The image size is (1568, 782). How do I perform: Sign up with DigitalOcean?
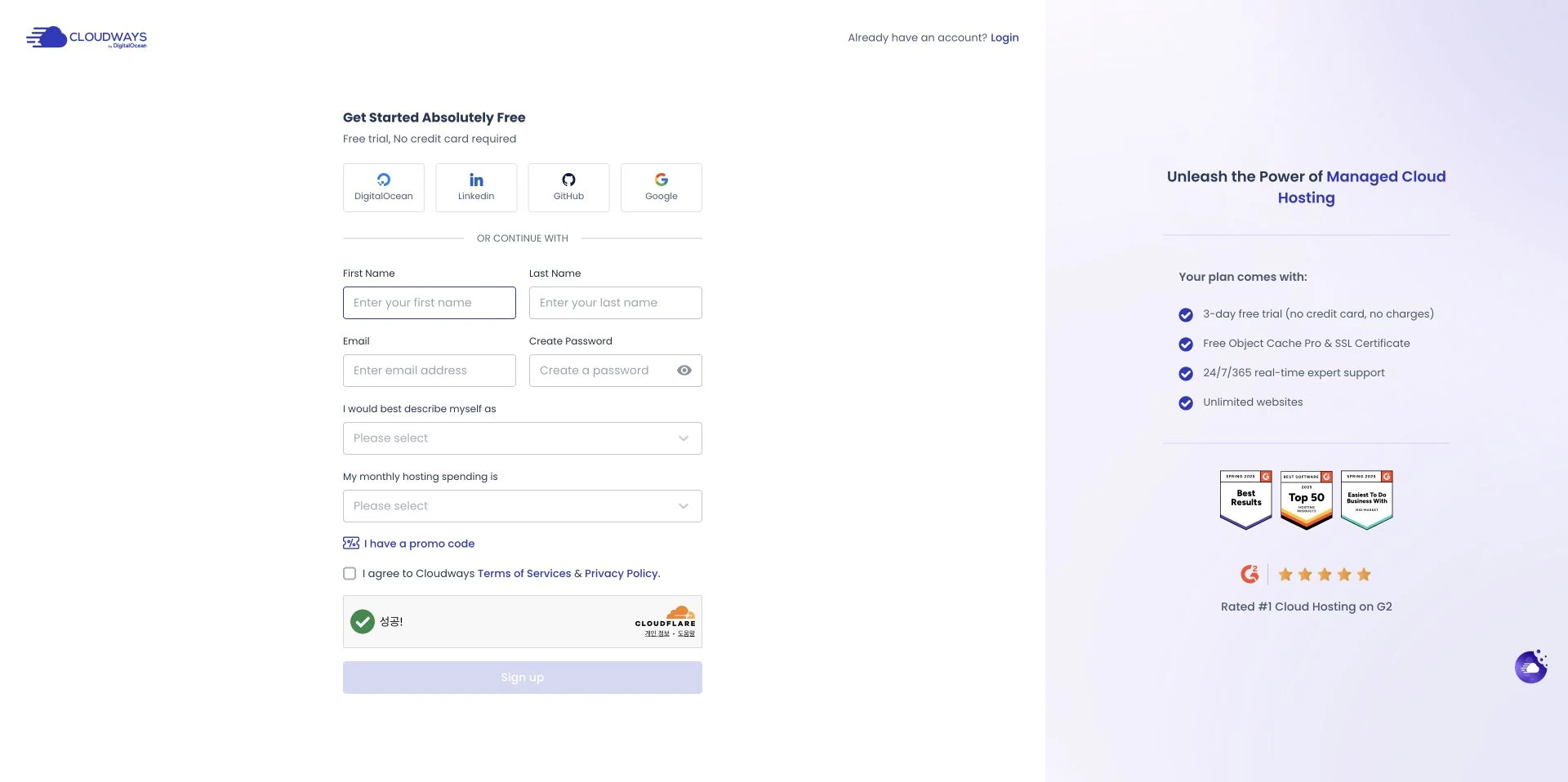pyautogui.click(x=384, y=188)
